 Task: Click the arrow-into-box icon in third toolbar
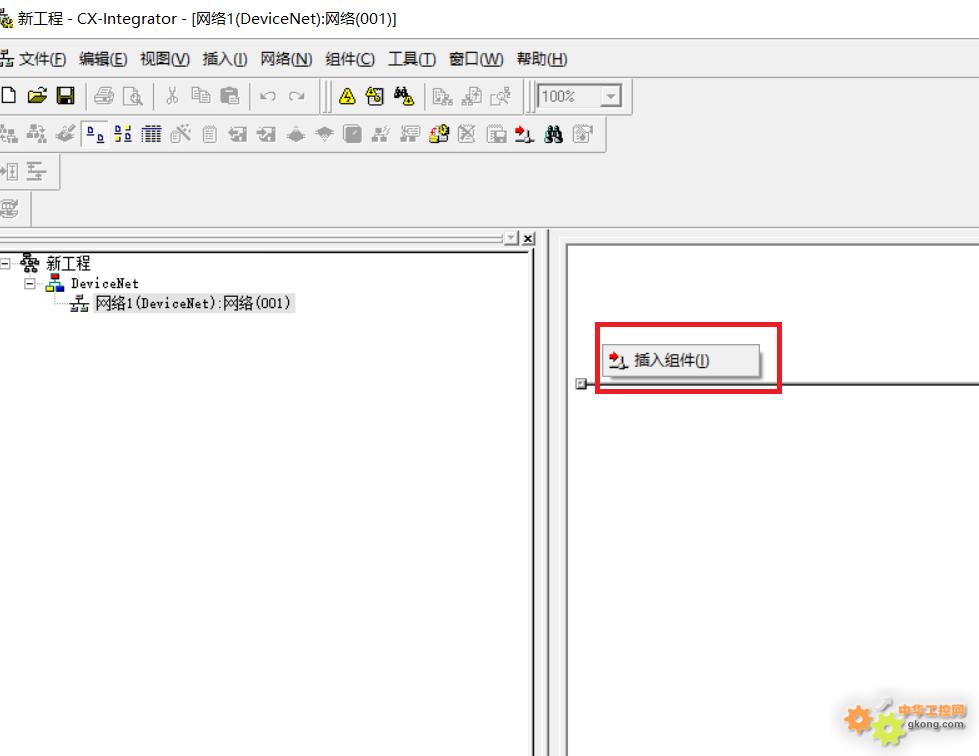tap(9, 171)
